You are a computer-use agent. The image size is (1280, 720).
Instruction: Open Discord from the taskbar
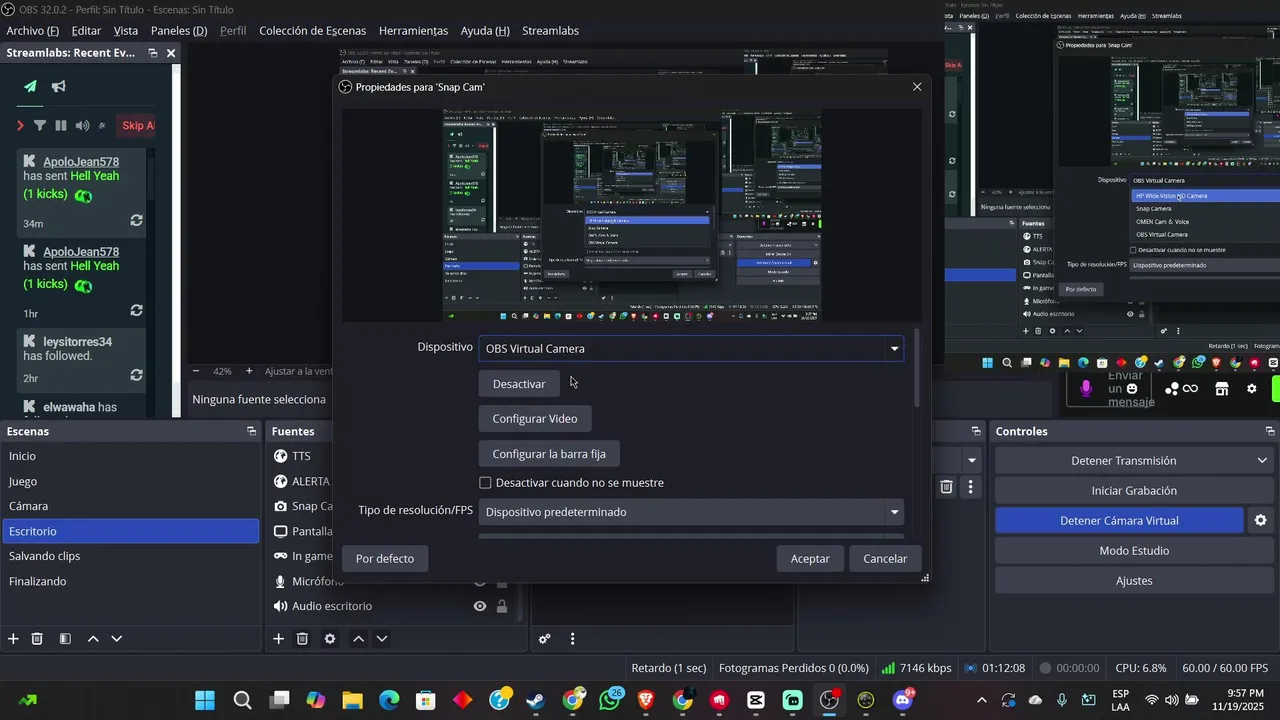point(903,700)
